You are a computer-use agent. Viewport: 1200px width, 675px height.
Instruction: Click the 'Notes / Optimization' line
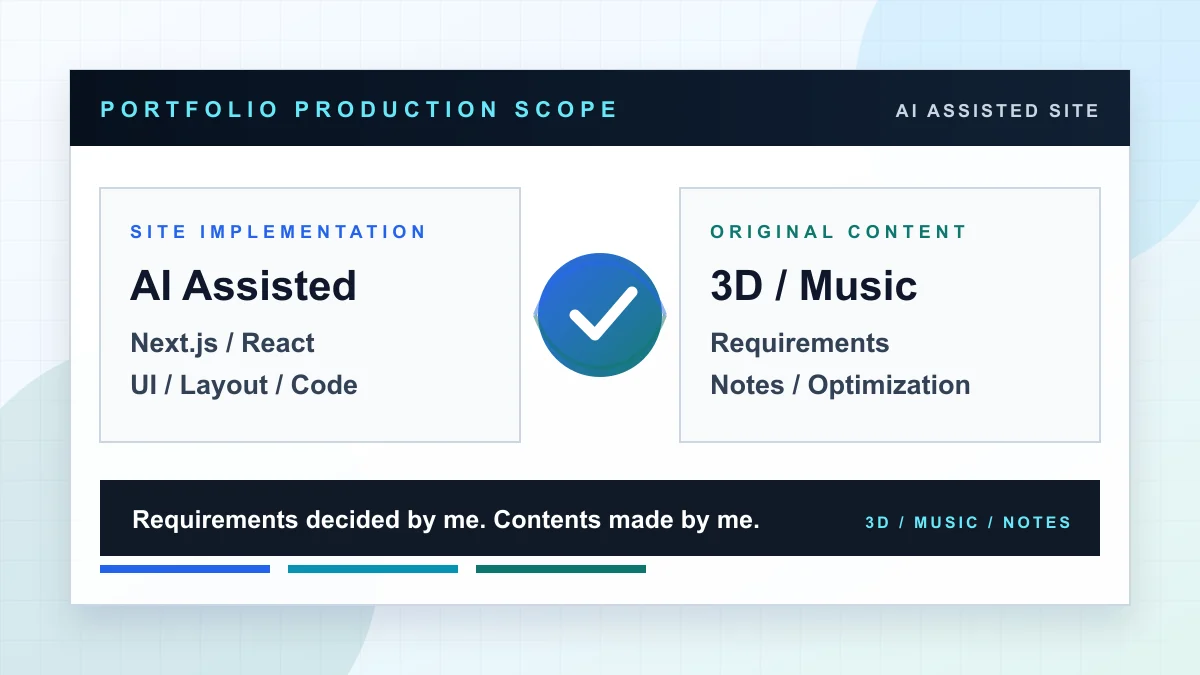point(840,385)
